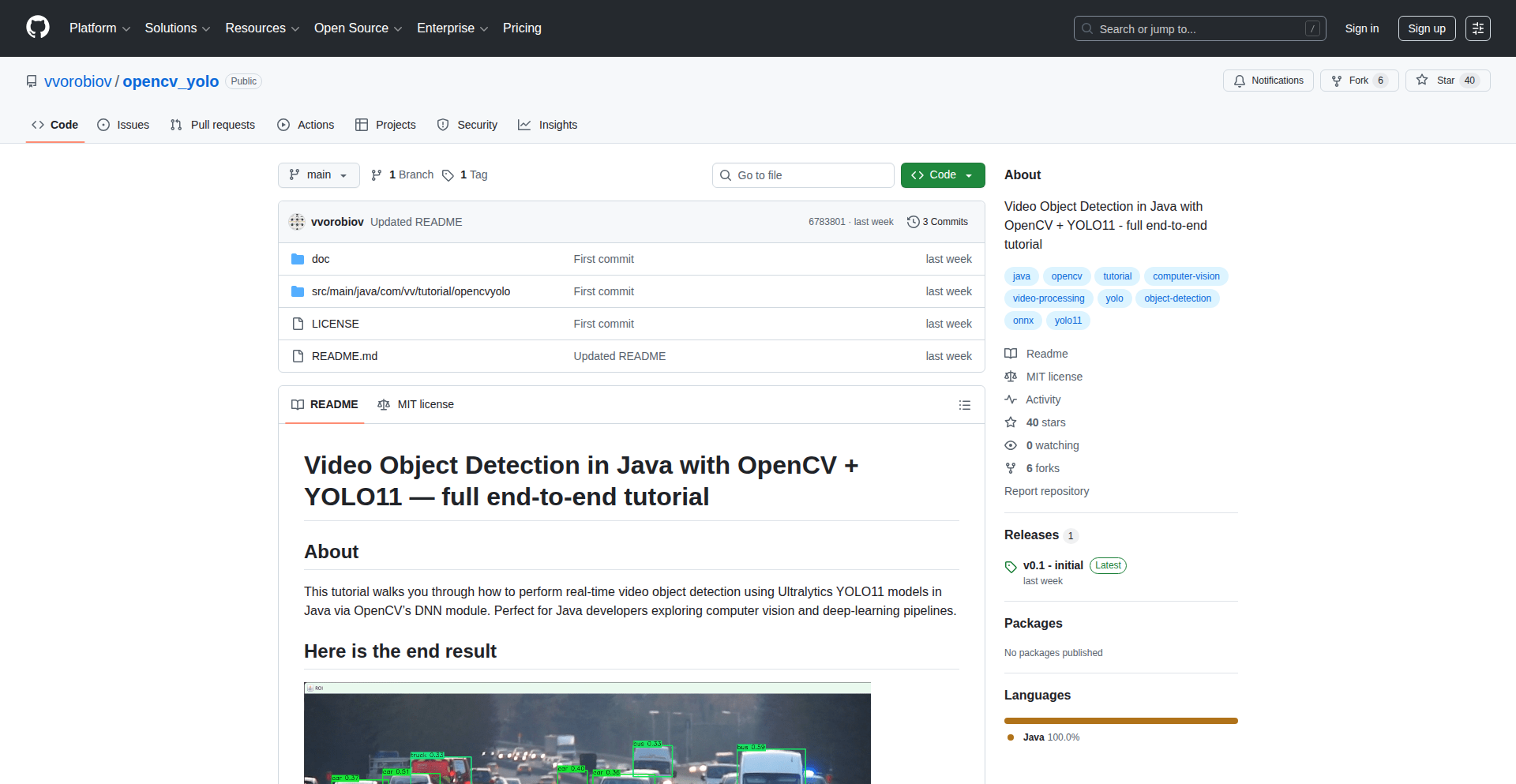Select the opencv topic tag
The image size is (1516, 784).
pos(1067,276)
